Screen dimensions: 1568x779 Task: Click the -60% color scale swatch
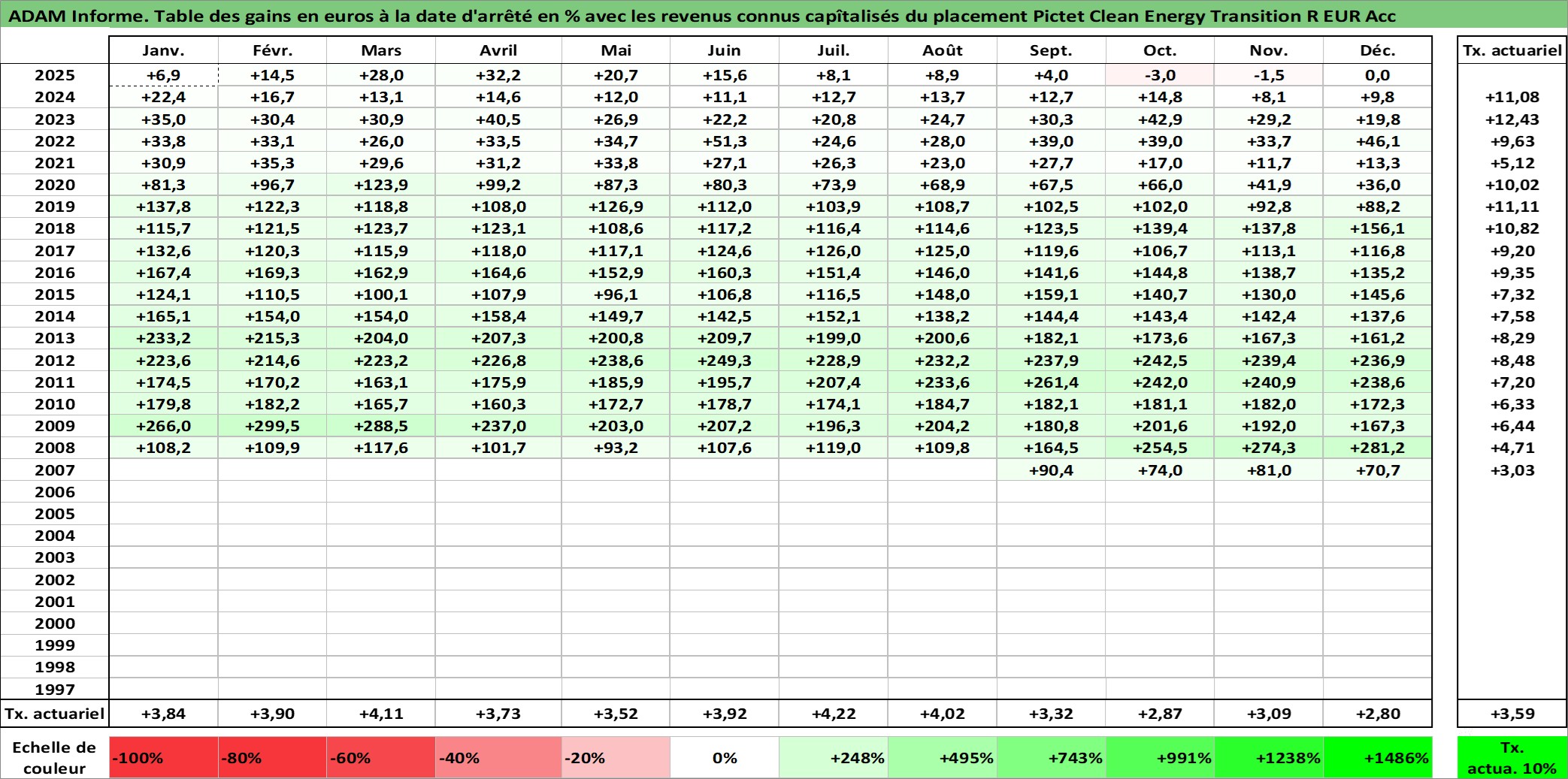(x=381, y=757)
